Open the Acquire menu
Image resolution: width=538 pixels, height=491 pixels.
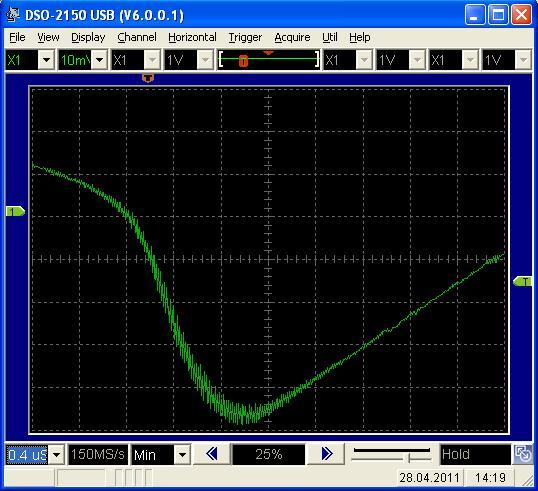click(x=292, y=37)
